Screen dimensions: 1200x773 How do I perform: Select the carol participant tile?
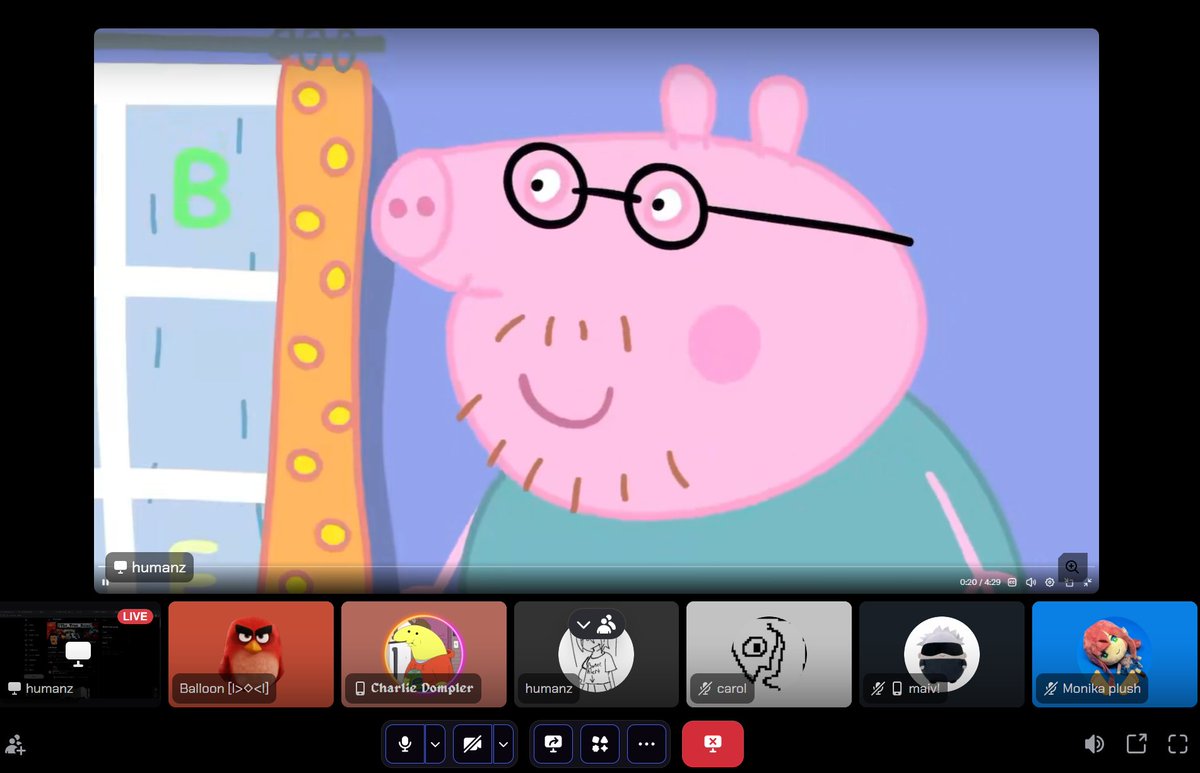tap(769, 654)
